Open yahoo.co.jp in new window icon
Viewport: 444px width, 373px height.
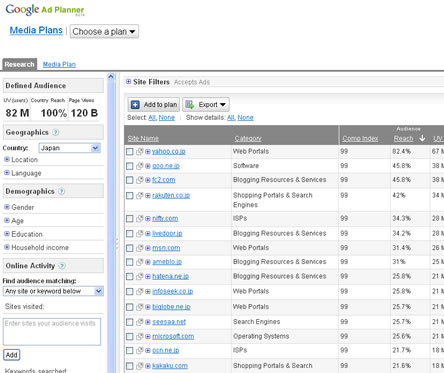(x=140, y=152)
